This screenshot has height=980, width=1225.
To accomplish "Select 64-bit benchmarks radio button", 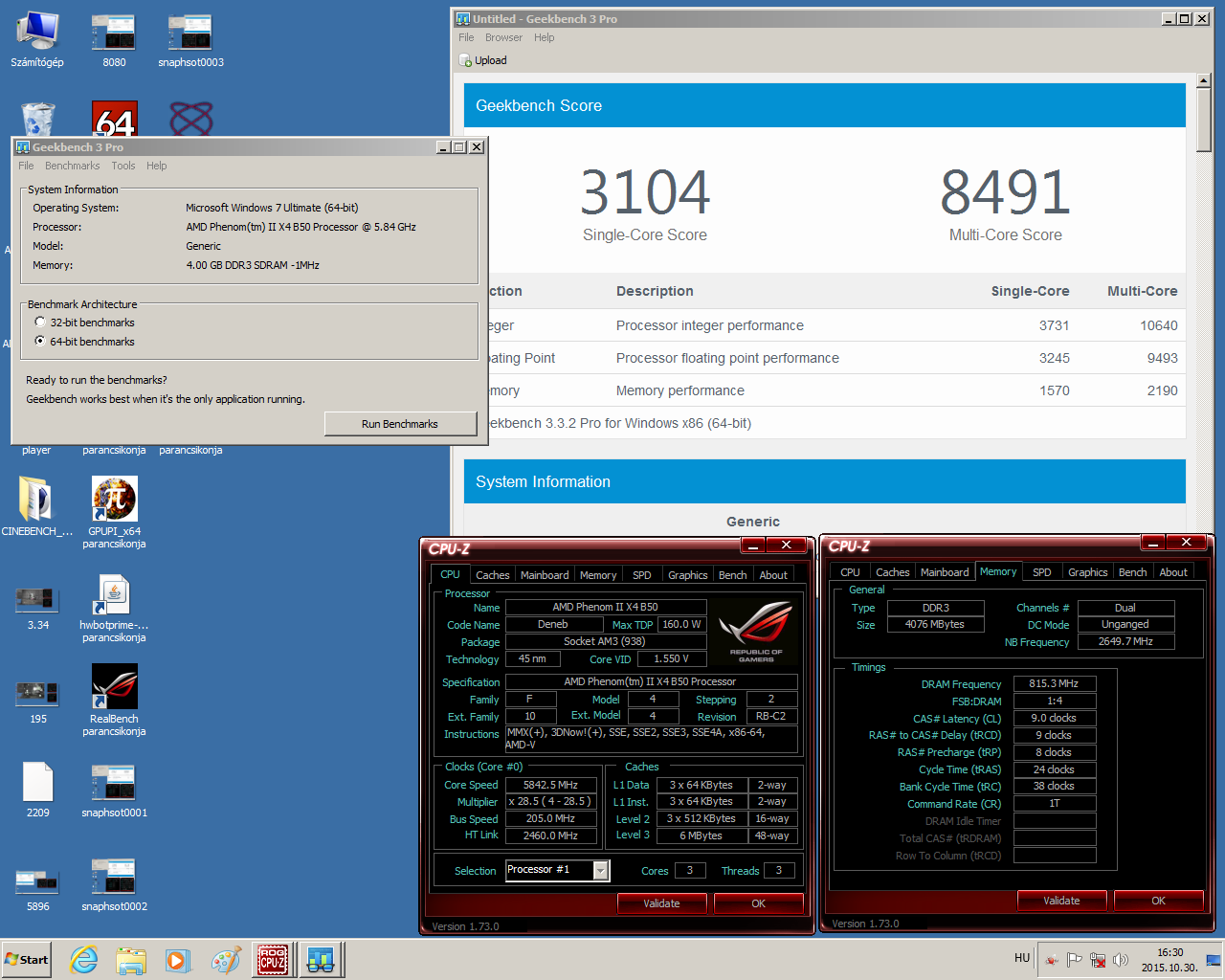I will [40, 341].
